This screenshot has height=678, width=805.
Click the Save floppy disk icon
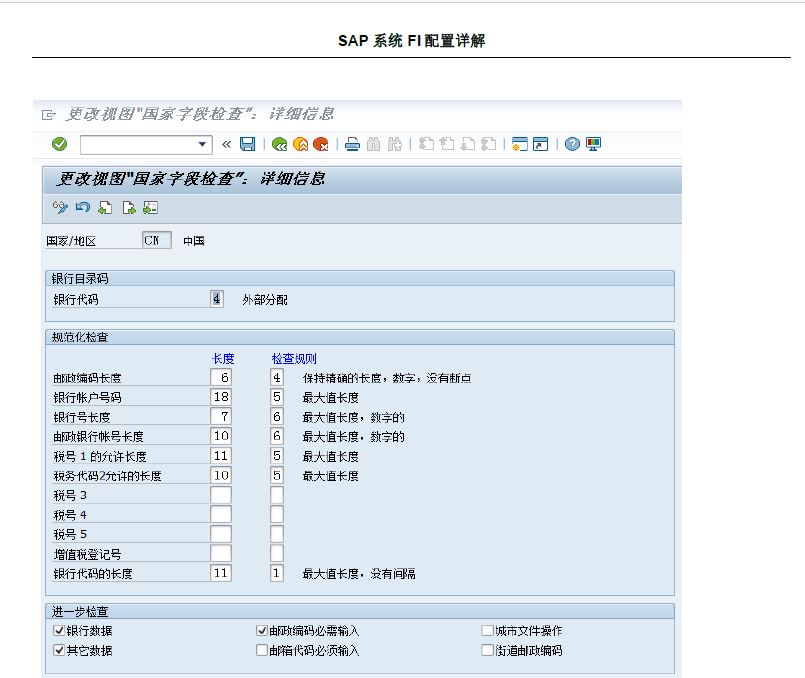(247, 144)
